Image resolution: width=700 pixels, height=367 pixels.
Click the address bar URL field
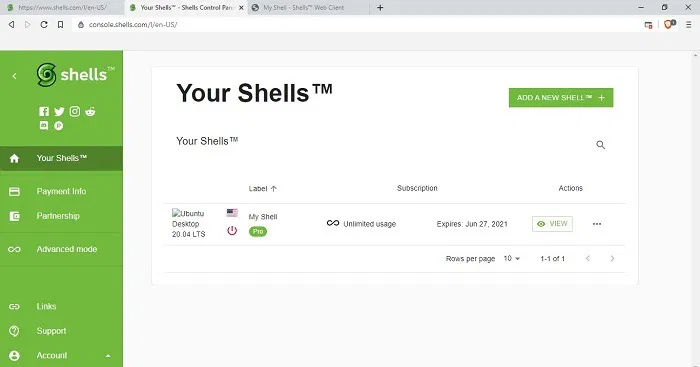pos(355,25)
